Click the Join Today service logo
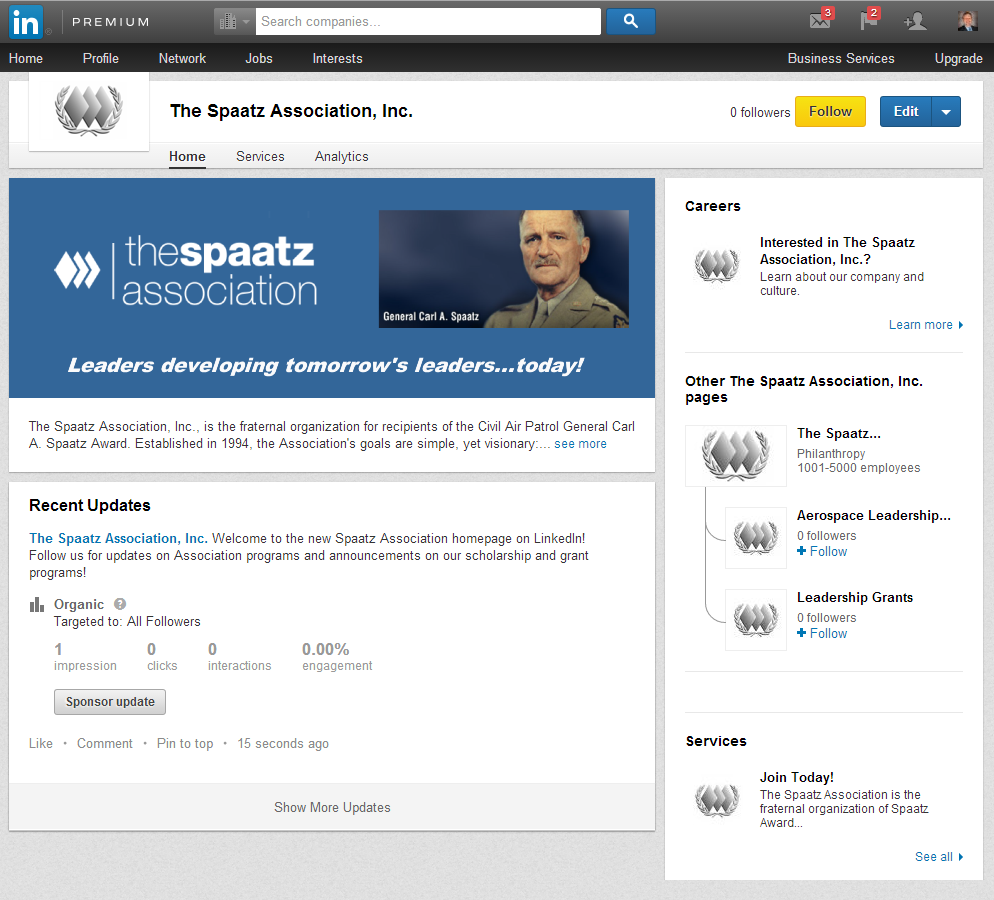The height and width of the screenshot is (900, 994). [717, 800]
